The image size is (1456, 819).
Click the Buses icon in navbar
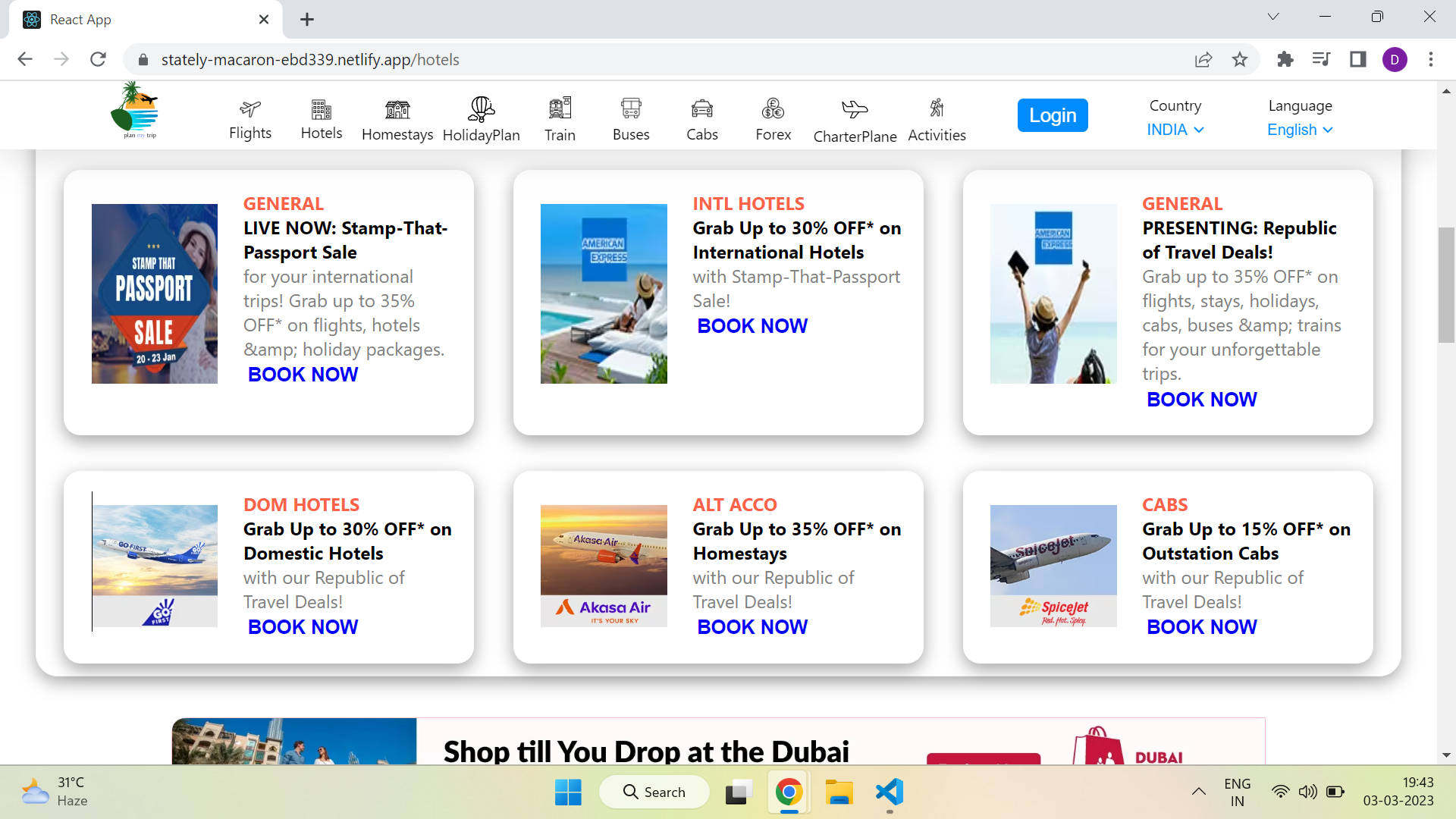point(630,108)
